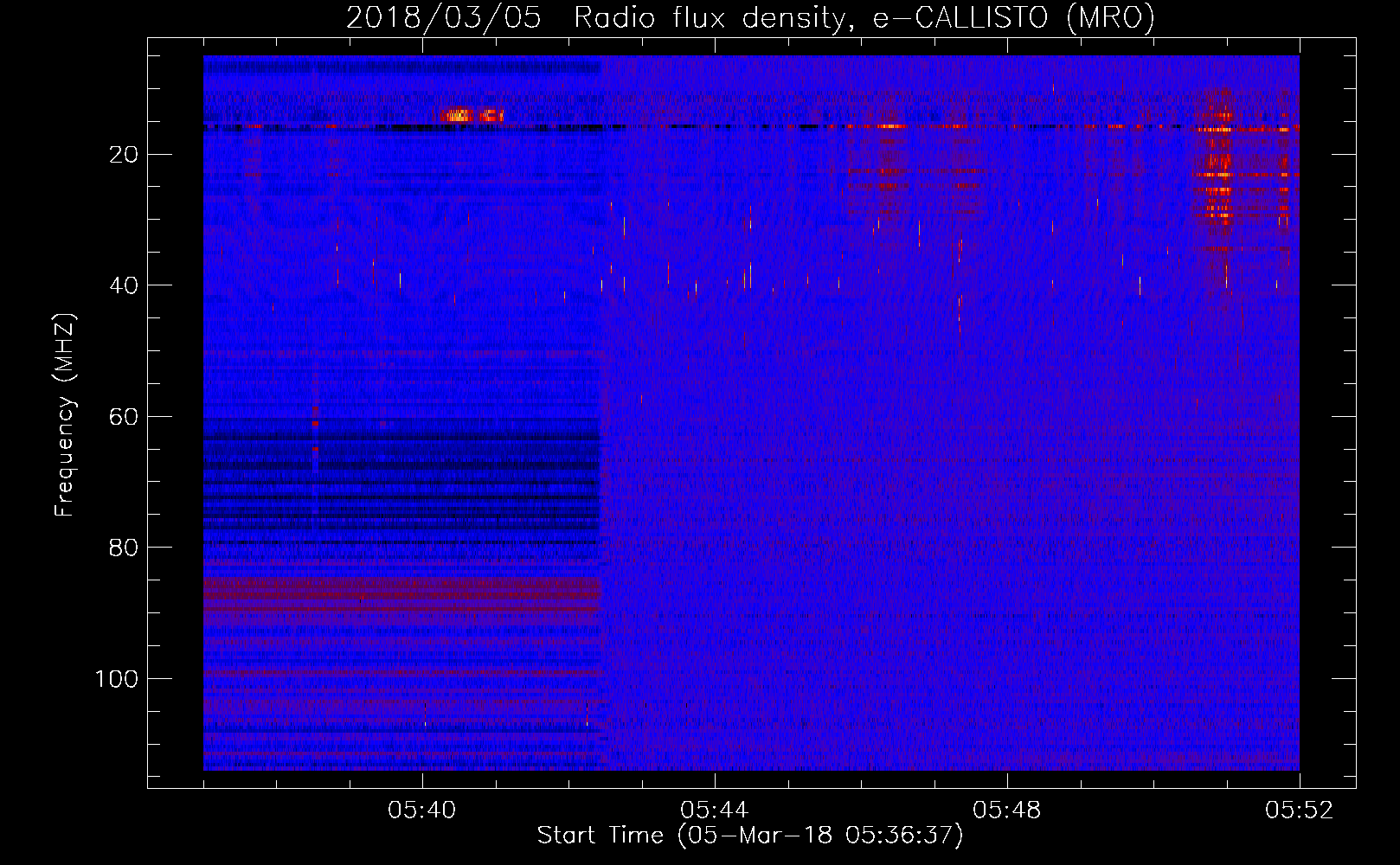Click the red interference band near 88 MHz before 05:42

401,595
